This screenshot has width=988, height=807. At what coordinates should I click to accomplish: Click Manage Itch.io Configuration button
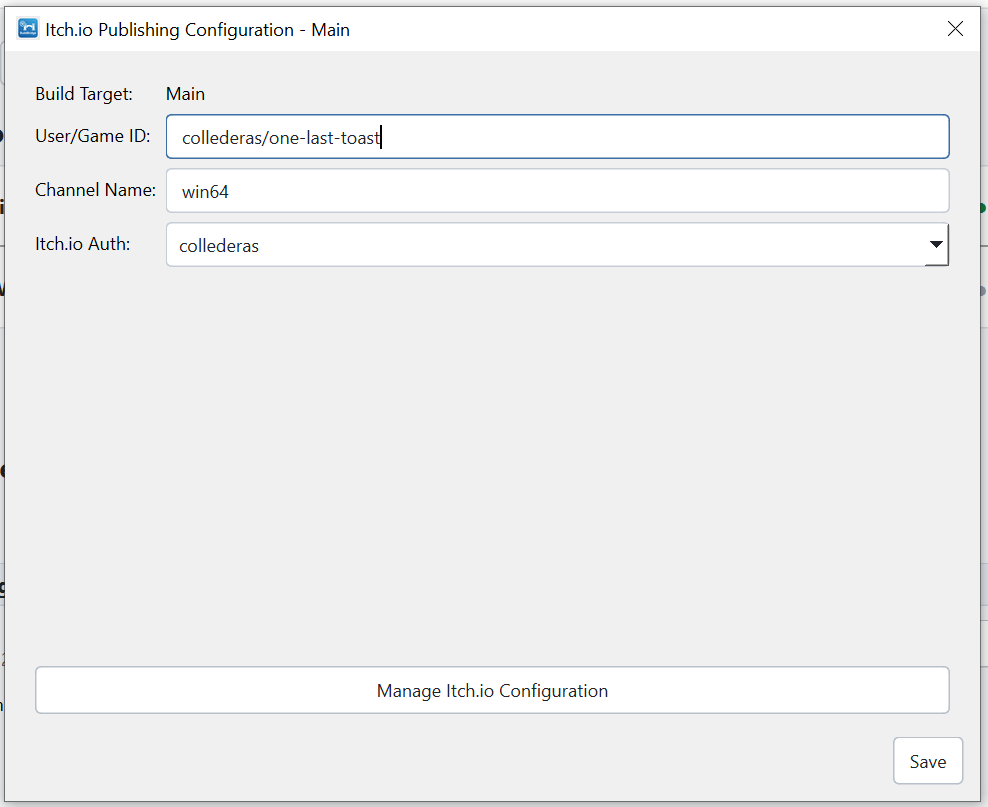(492, 690)
